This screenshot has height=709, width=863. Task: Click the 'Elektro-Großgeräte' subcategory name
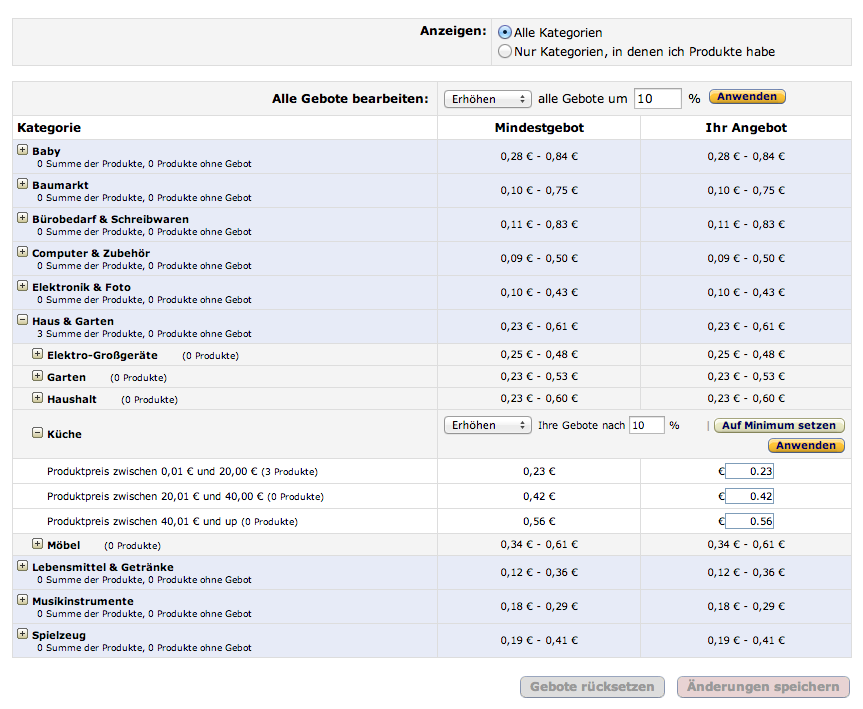point(102,356)
